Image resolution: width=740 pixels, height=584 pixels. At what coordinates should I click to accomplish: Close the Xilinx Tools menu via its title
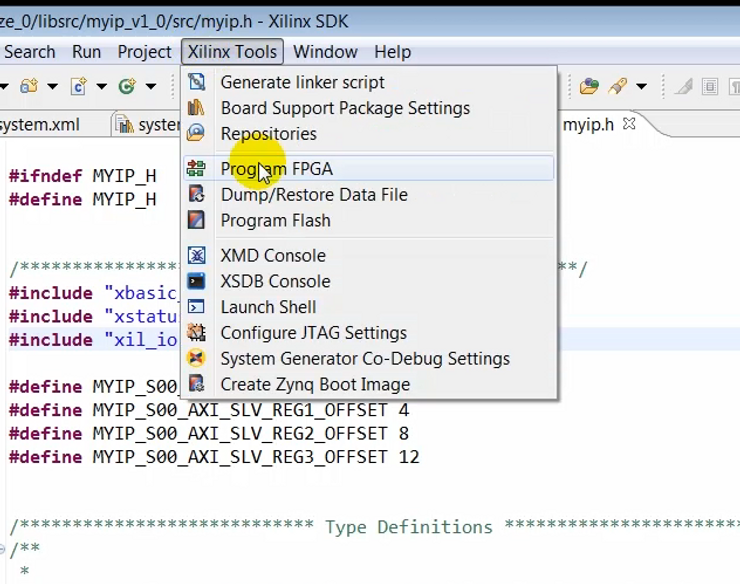[x=232, y=52]
